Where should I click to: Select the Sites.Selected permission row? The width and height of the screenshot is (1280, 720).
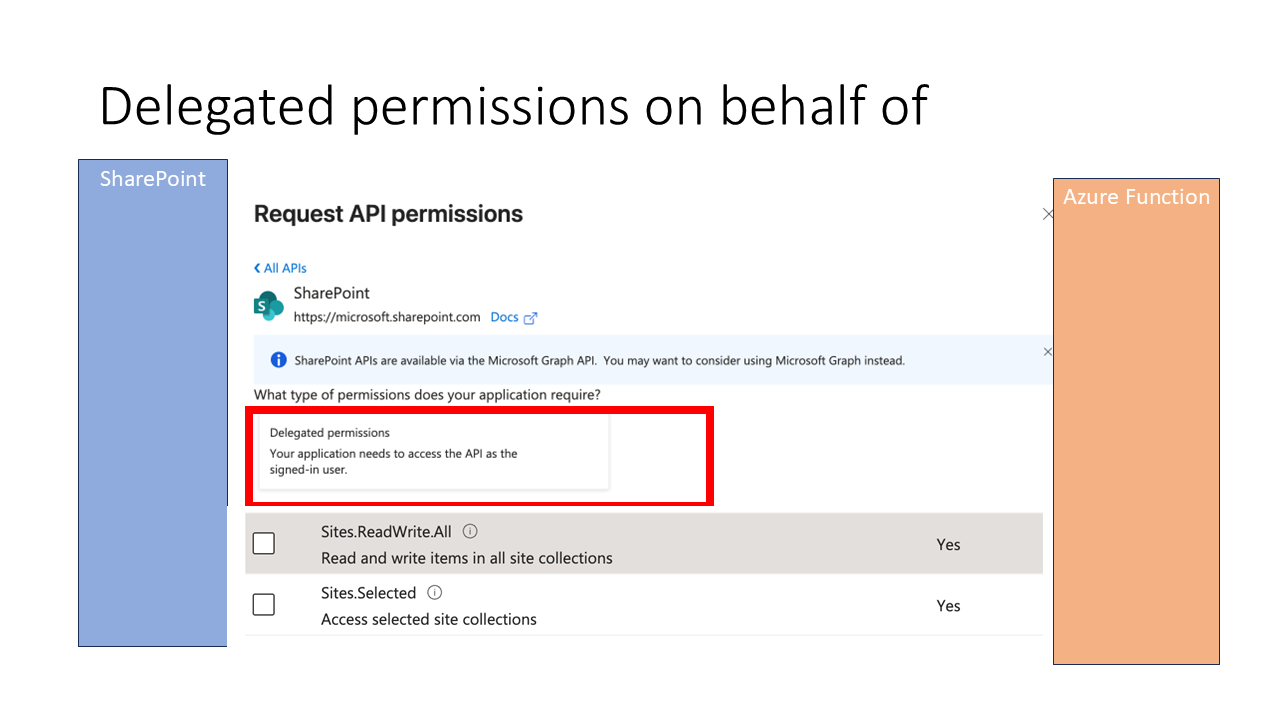point(644,605)
